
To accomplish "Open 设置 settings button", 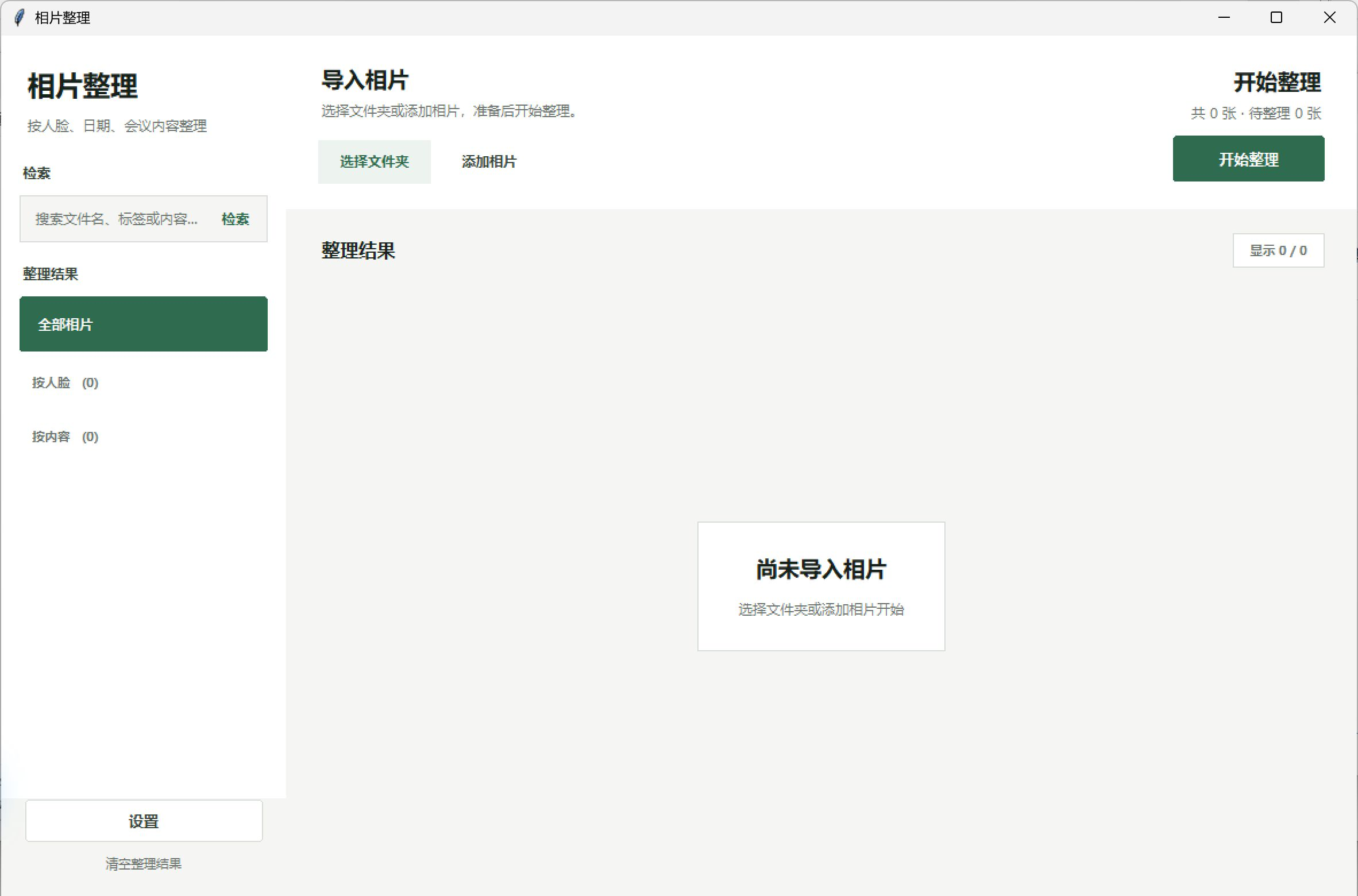I will click(144, 821).
